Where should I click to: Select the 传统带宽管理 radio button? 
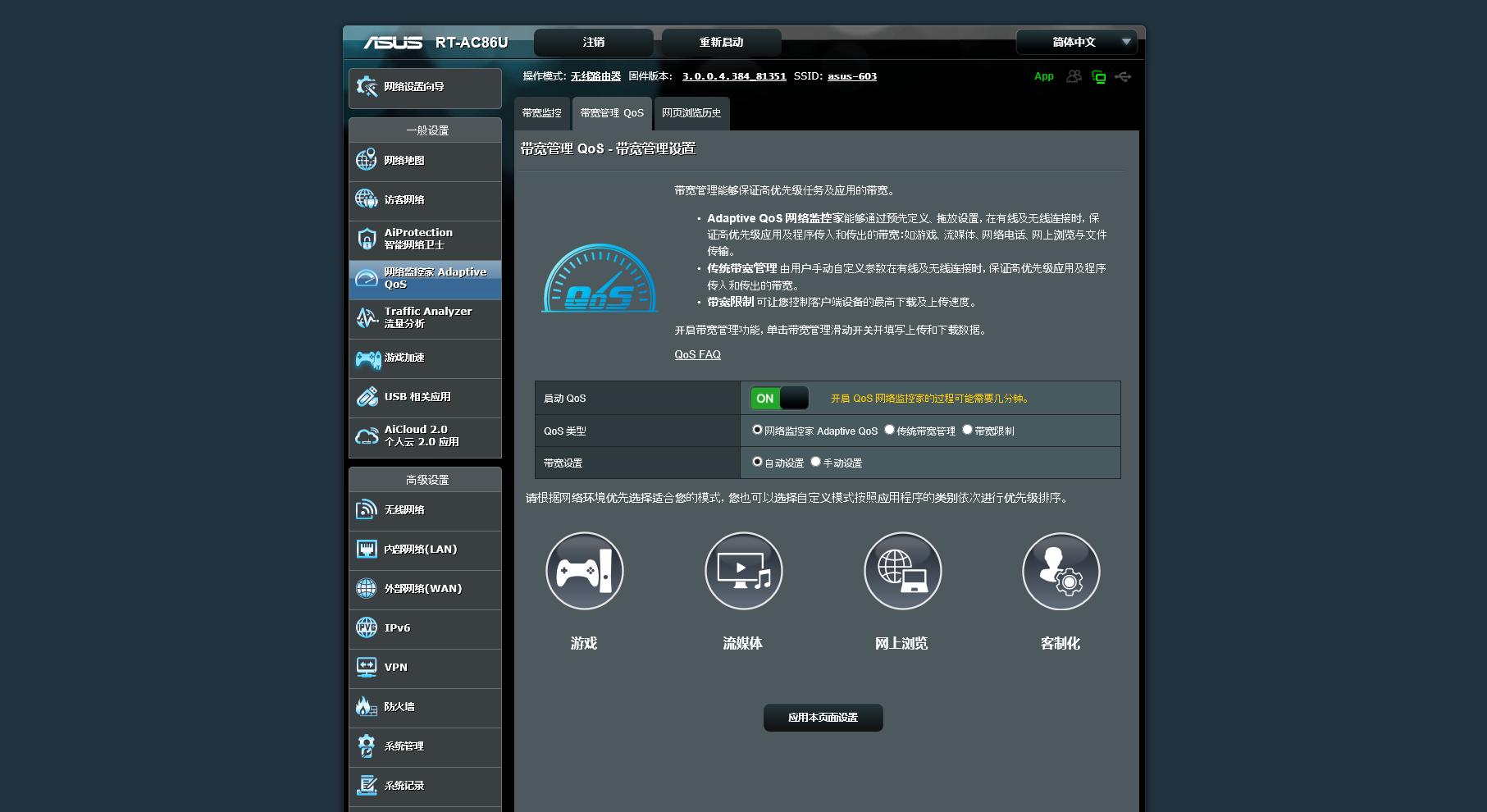pyautogui.click(x=890, y=430)
